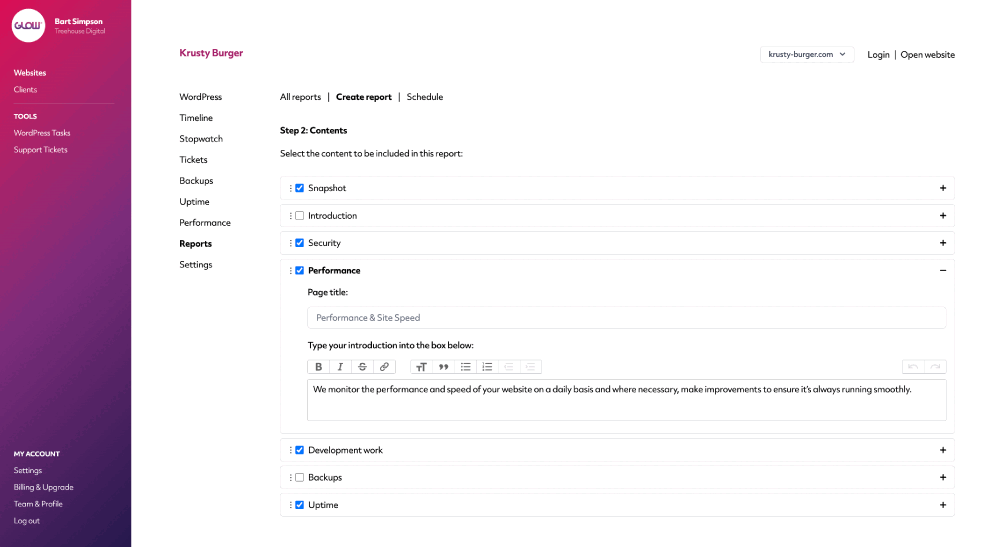Click the Page title input field
Viewport: 1000px width, 547px height.
pyautogui.click(x=626, y=317)
